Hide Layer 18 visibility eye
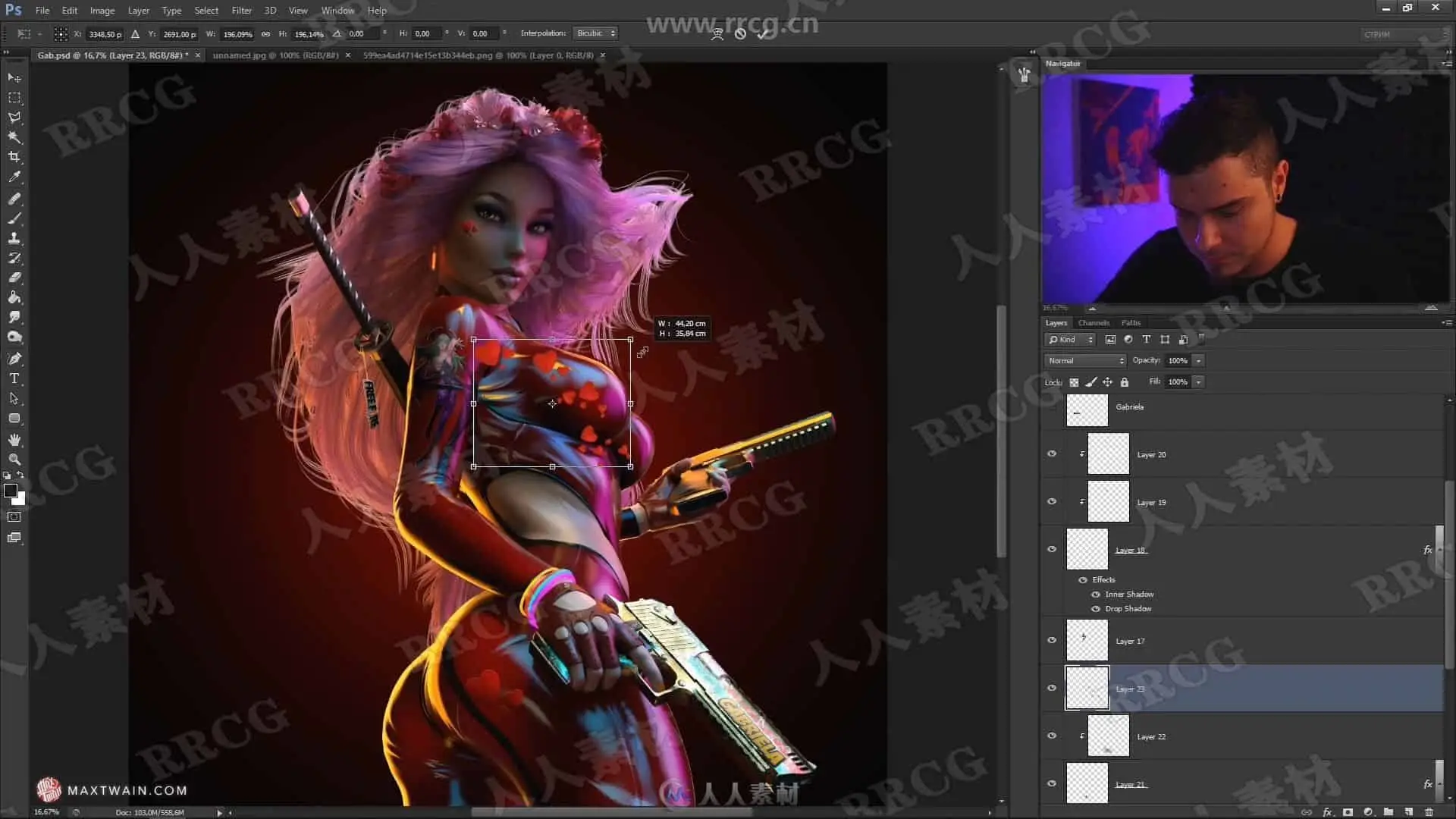 [x=1052, y=549]
